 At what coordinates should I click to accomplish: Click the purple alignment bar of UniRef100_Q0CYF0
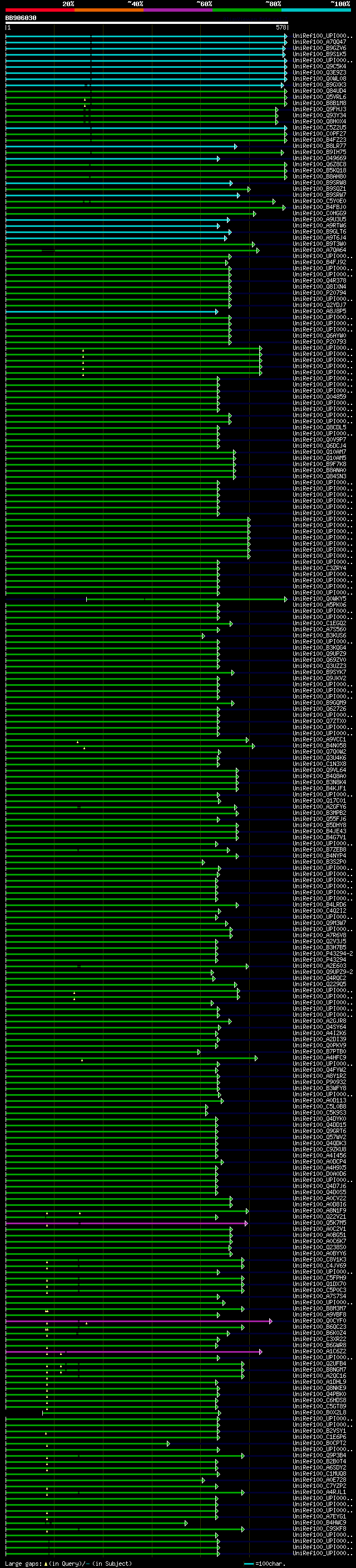click(139, 1321)
